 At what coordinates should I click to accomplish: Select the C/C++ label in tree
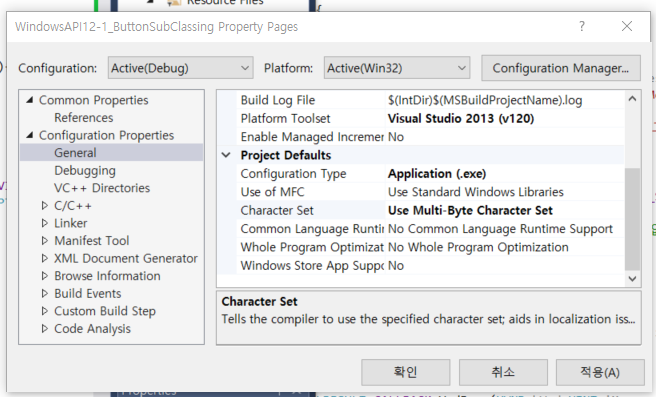73,205
